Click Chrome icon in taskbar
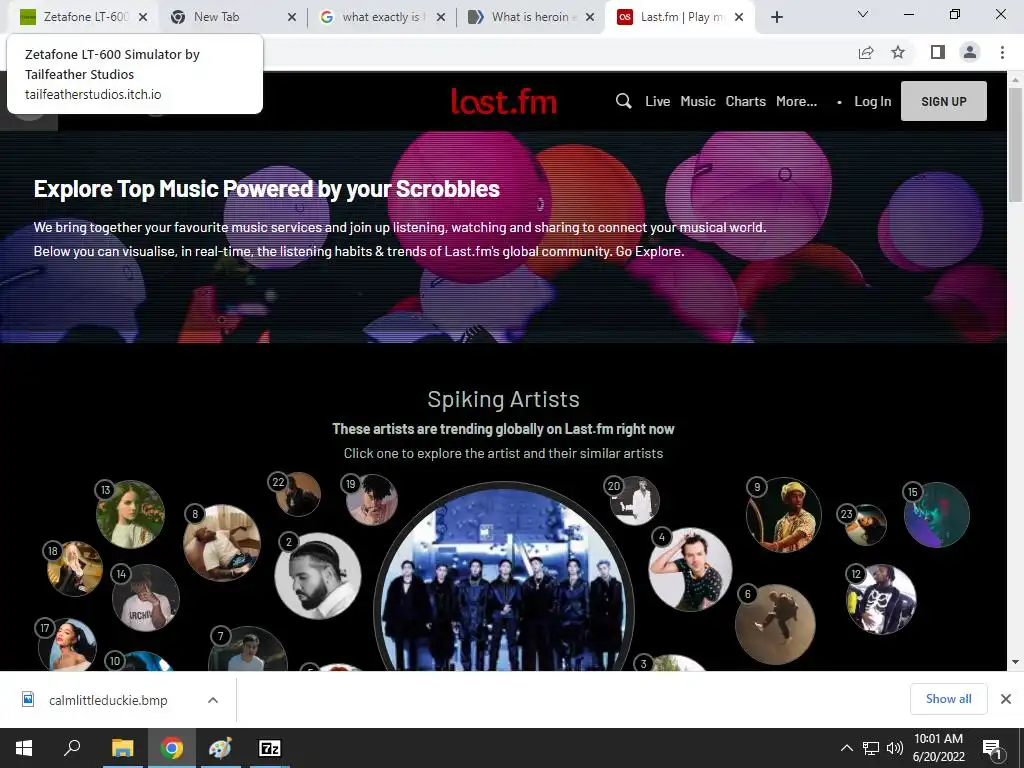 pyautogui.click(x=172, y=748)
